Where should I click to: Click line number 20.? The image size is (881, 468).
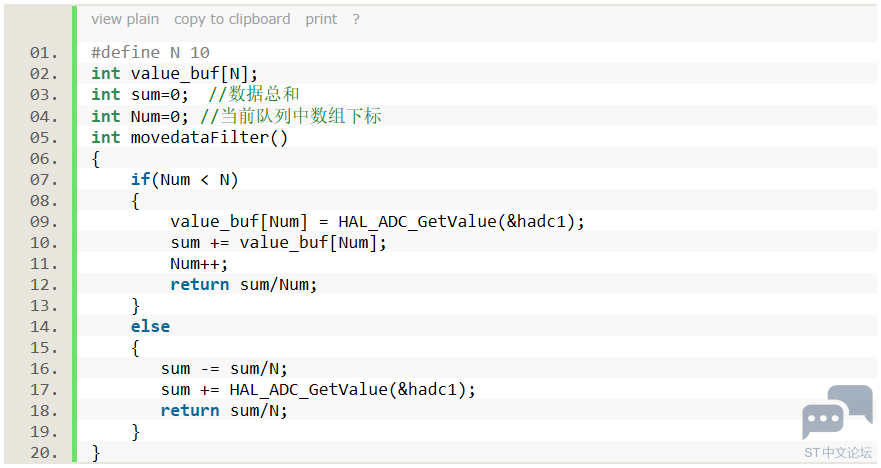[x=44, y=453]
